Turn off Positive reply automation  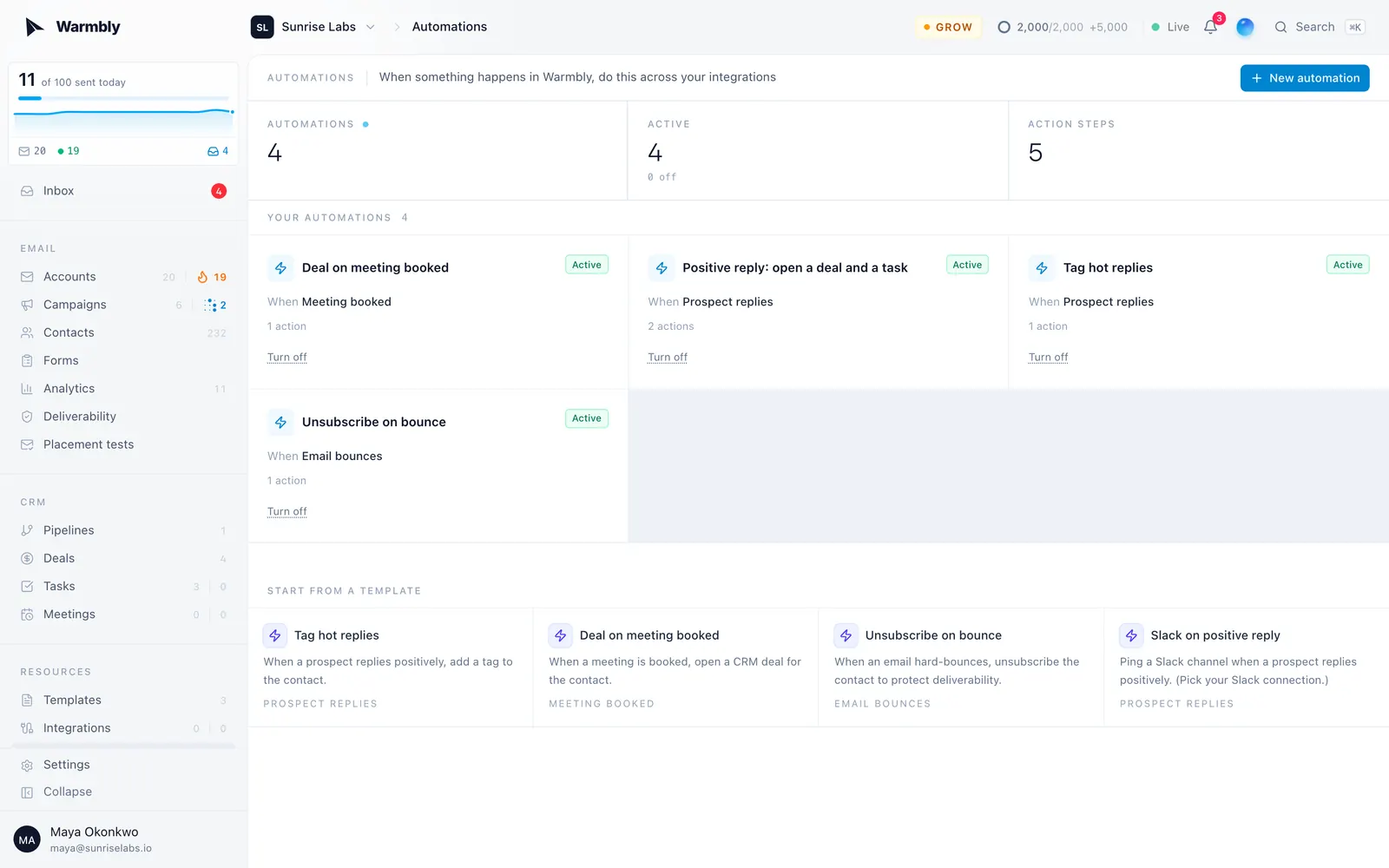click(668, 358)
